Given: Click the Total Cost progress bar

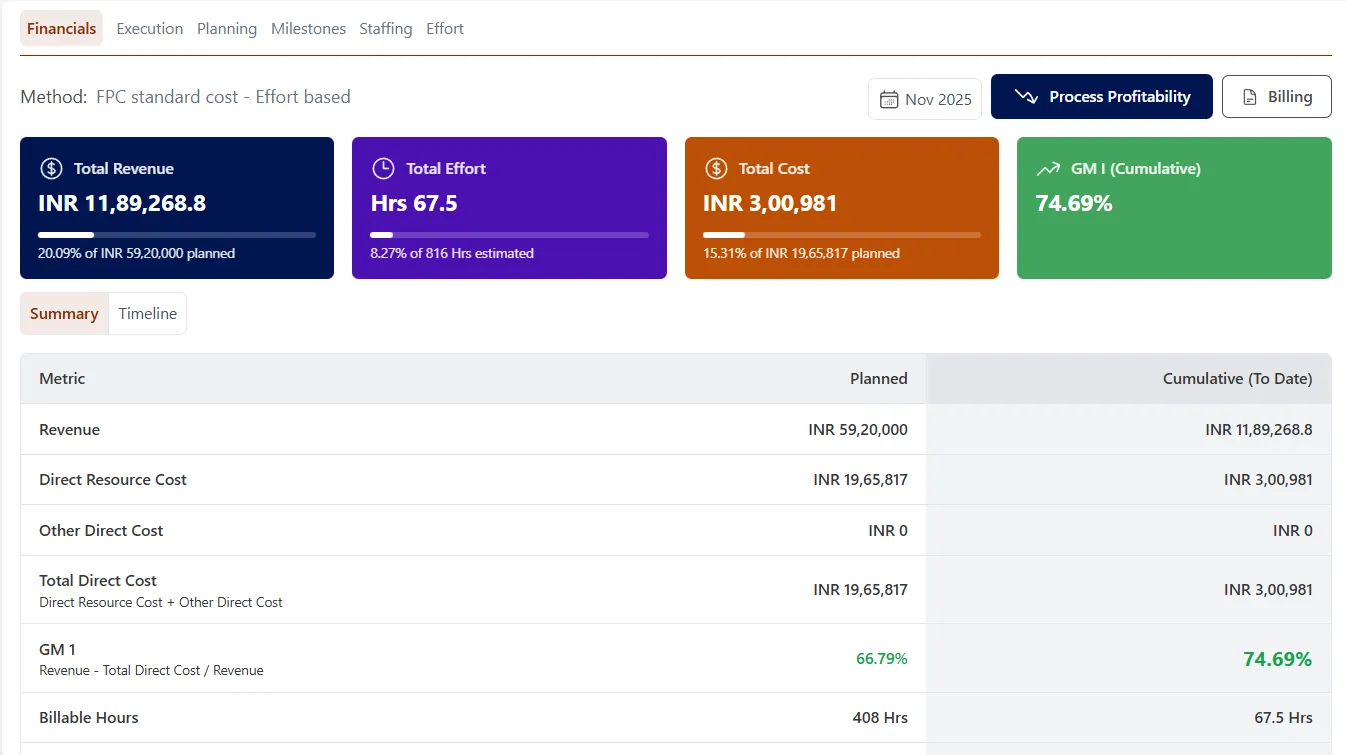Looking at the screenshot, I should pos(842,235).
